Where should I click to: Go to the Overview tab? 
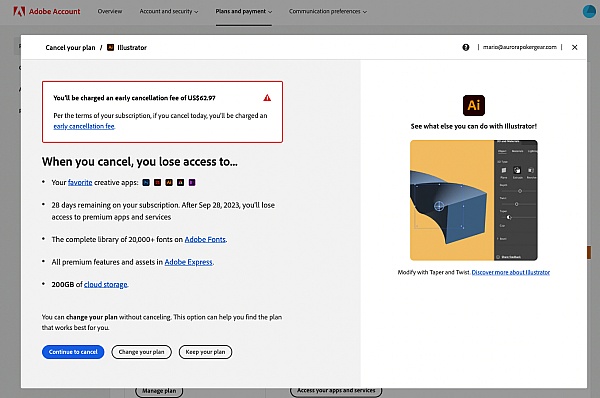click(110, 11)
